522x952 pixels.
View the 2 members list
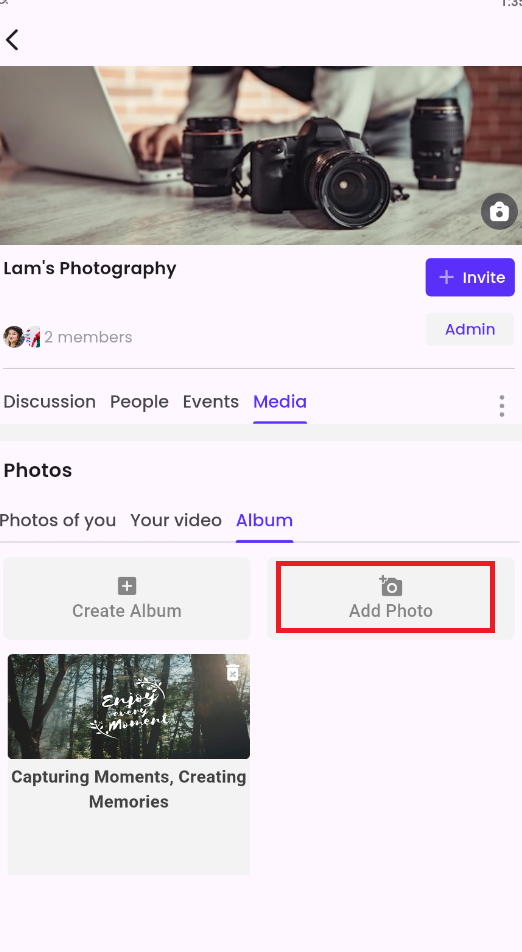(88, 337)
